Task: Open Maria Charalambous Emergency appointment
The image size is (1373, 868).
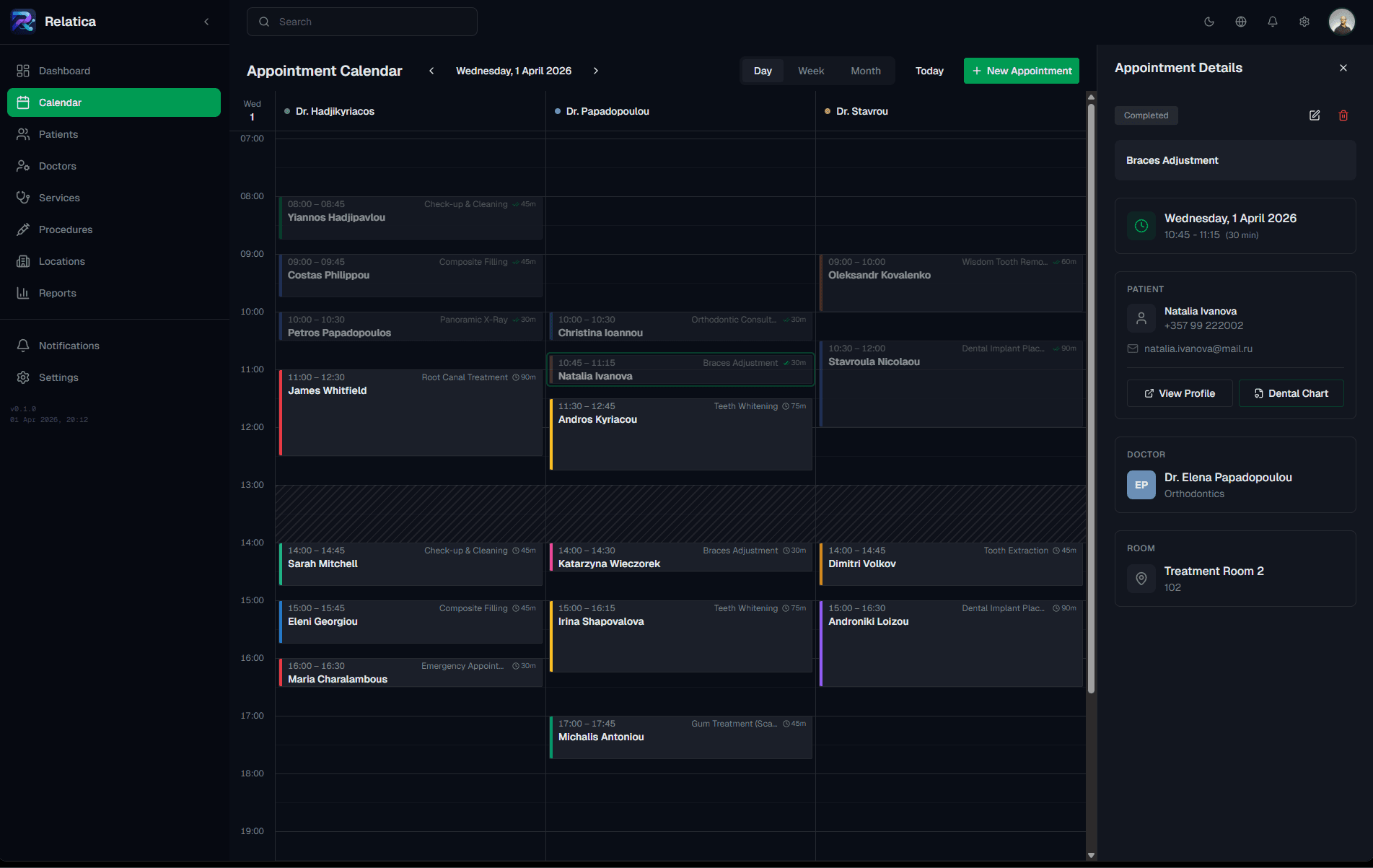Action: 411,672
